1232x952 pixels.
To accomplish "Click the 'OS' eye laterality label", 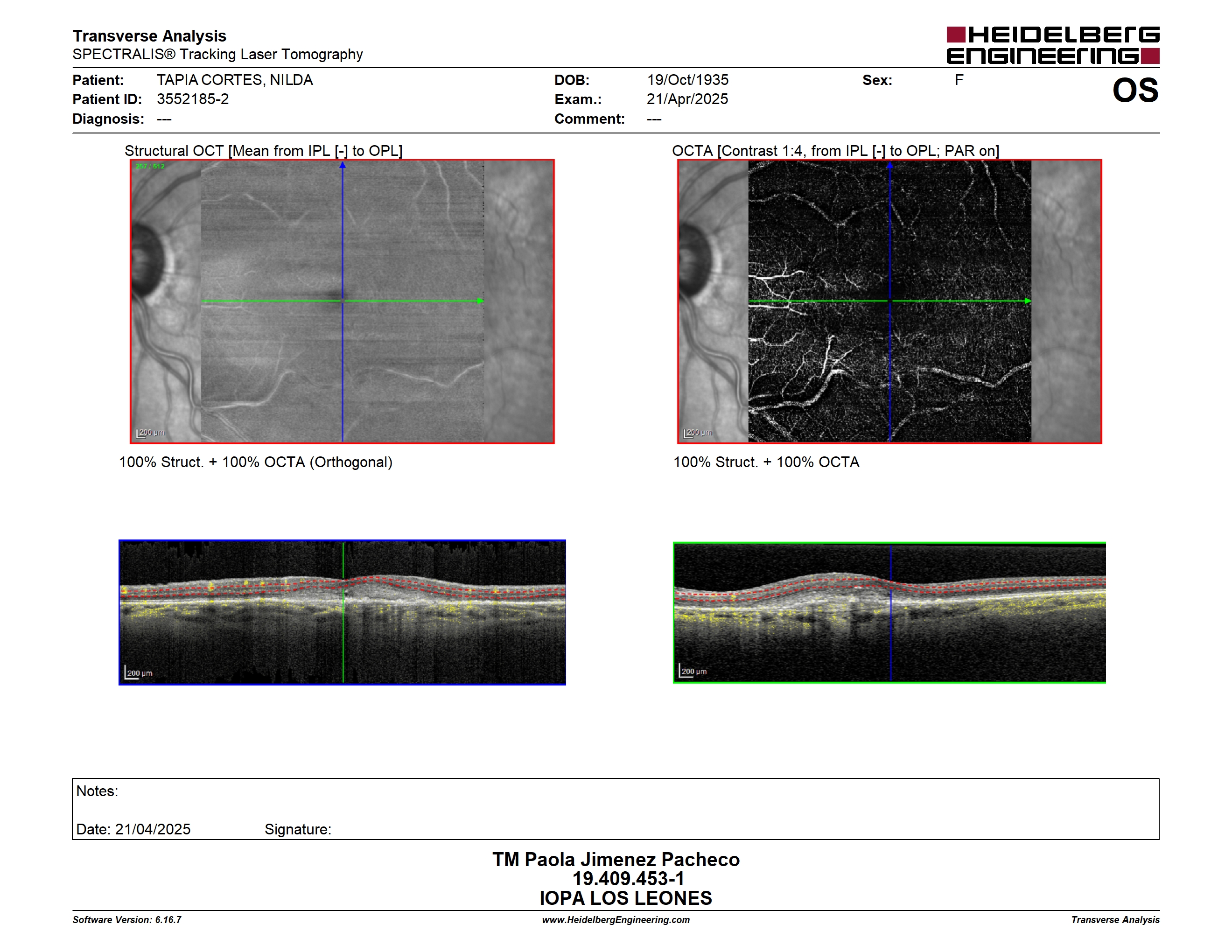I will [x=1135, y=90].
